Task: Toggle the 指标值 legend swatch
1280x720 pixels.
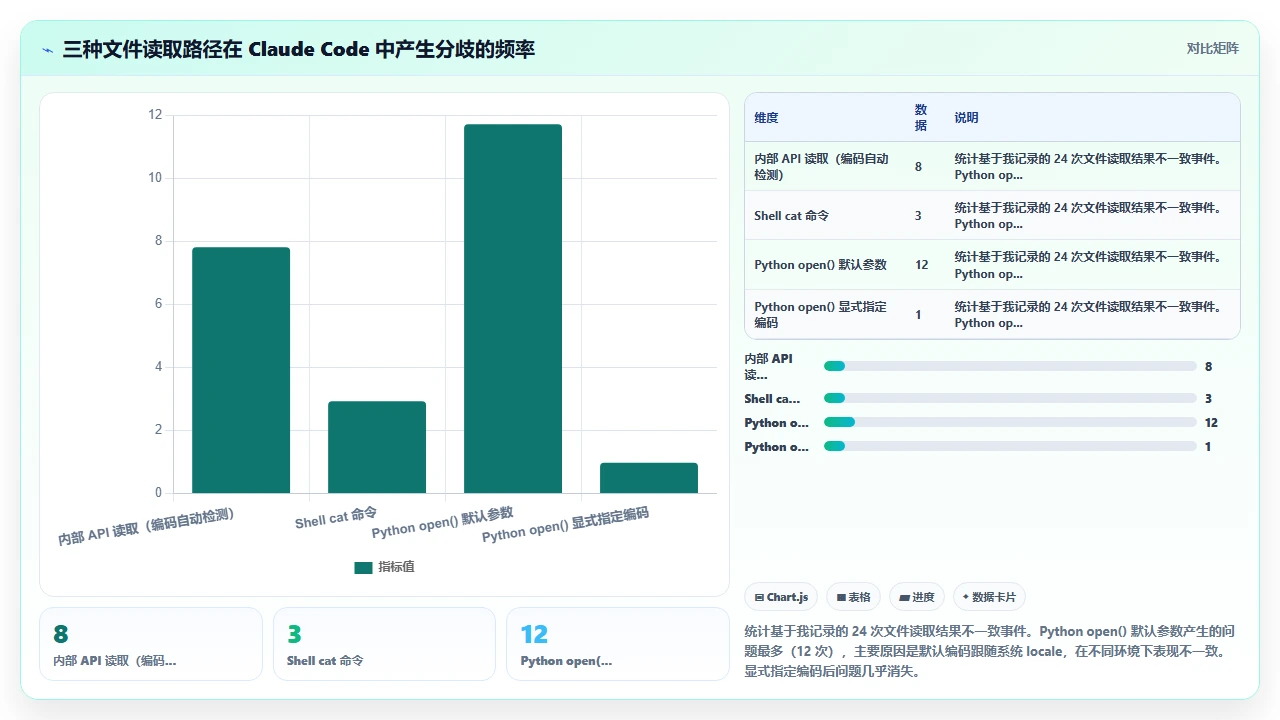Action: click(x=363, y=567)
